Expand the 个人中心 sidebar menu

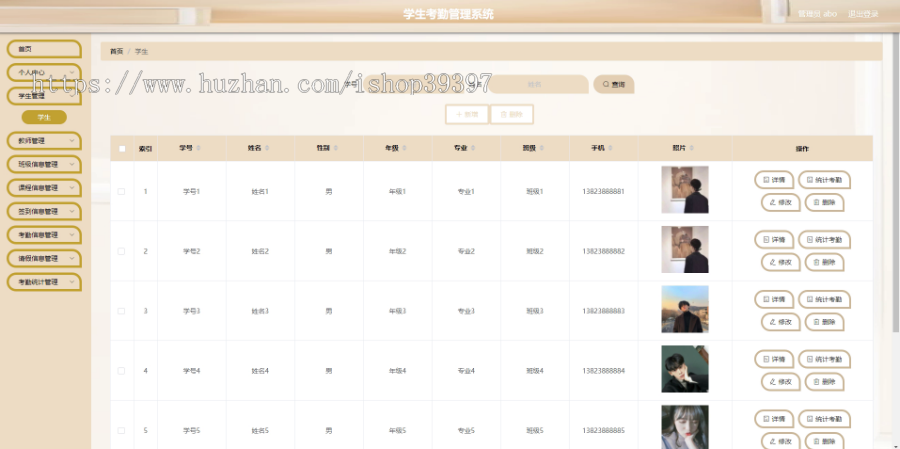pos(44,72)
